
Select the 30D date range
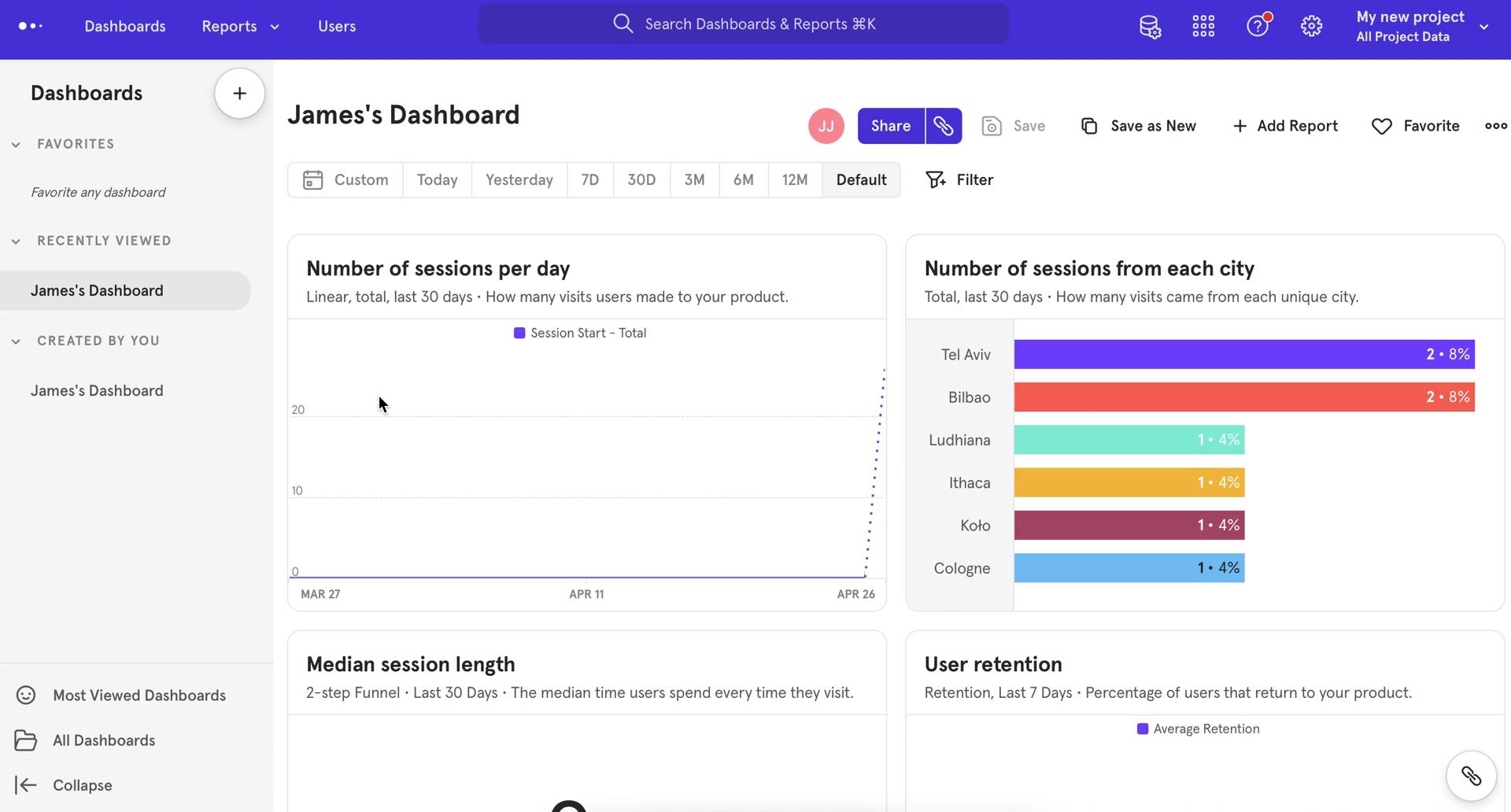pyautogui.click(x=641, y=180)
